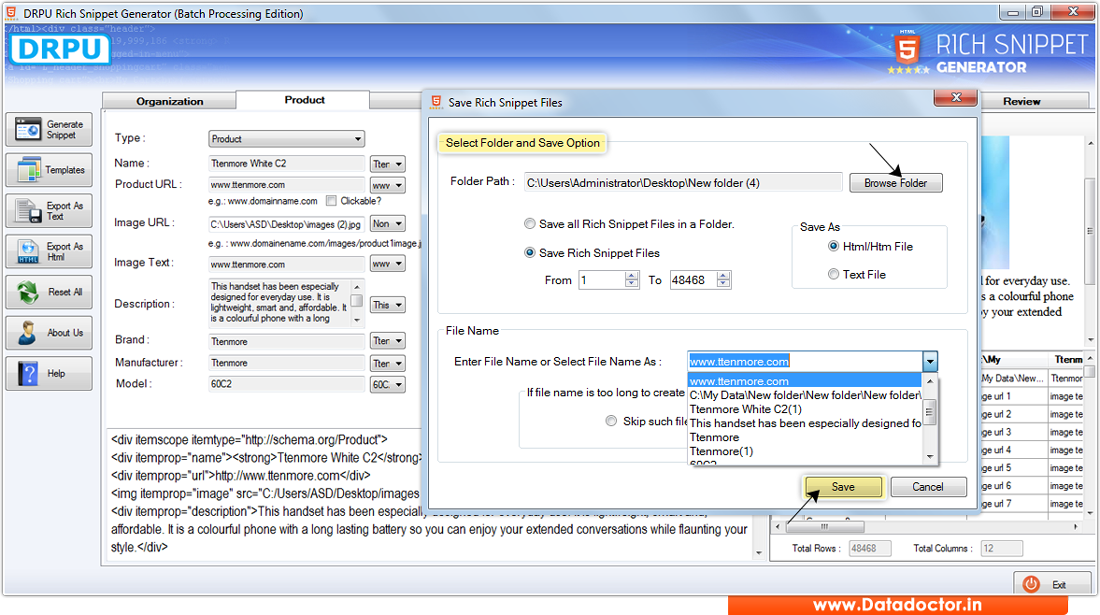The width and height of the screenshot is (1100, 615).
Task: Click the Save Rich Snippet Files dialog icon
Action: [x=436, y=102]
